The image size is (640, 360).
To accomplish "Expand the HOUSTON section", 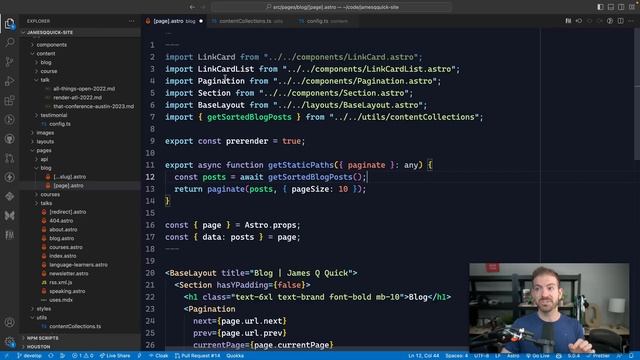I will coord(80,347).
